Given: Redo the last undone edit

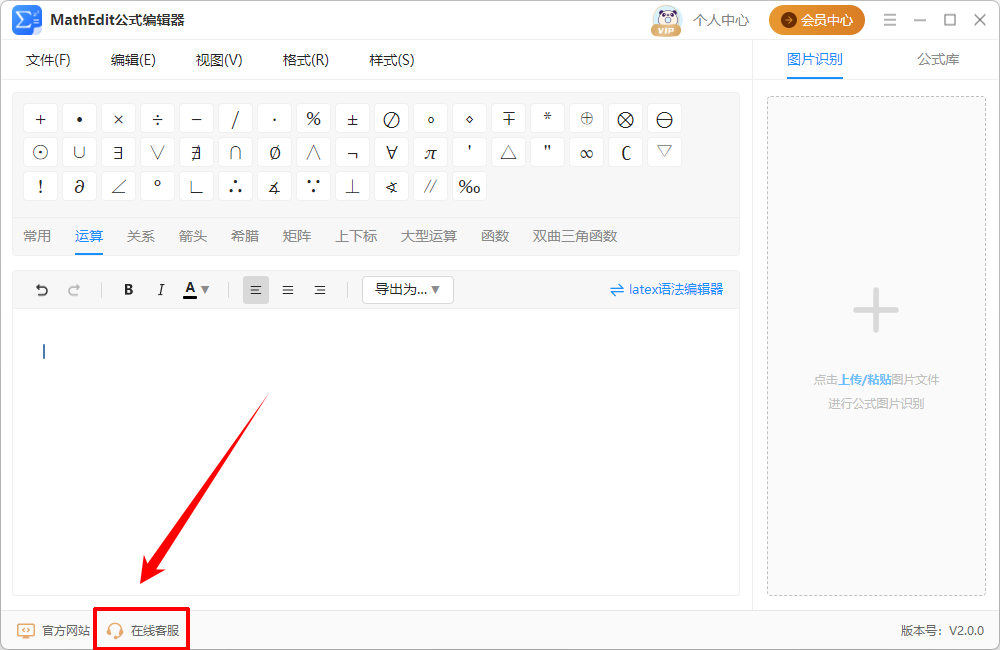Looking at the screenshot, I should [x=74, y=290].
